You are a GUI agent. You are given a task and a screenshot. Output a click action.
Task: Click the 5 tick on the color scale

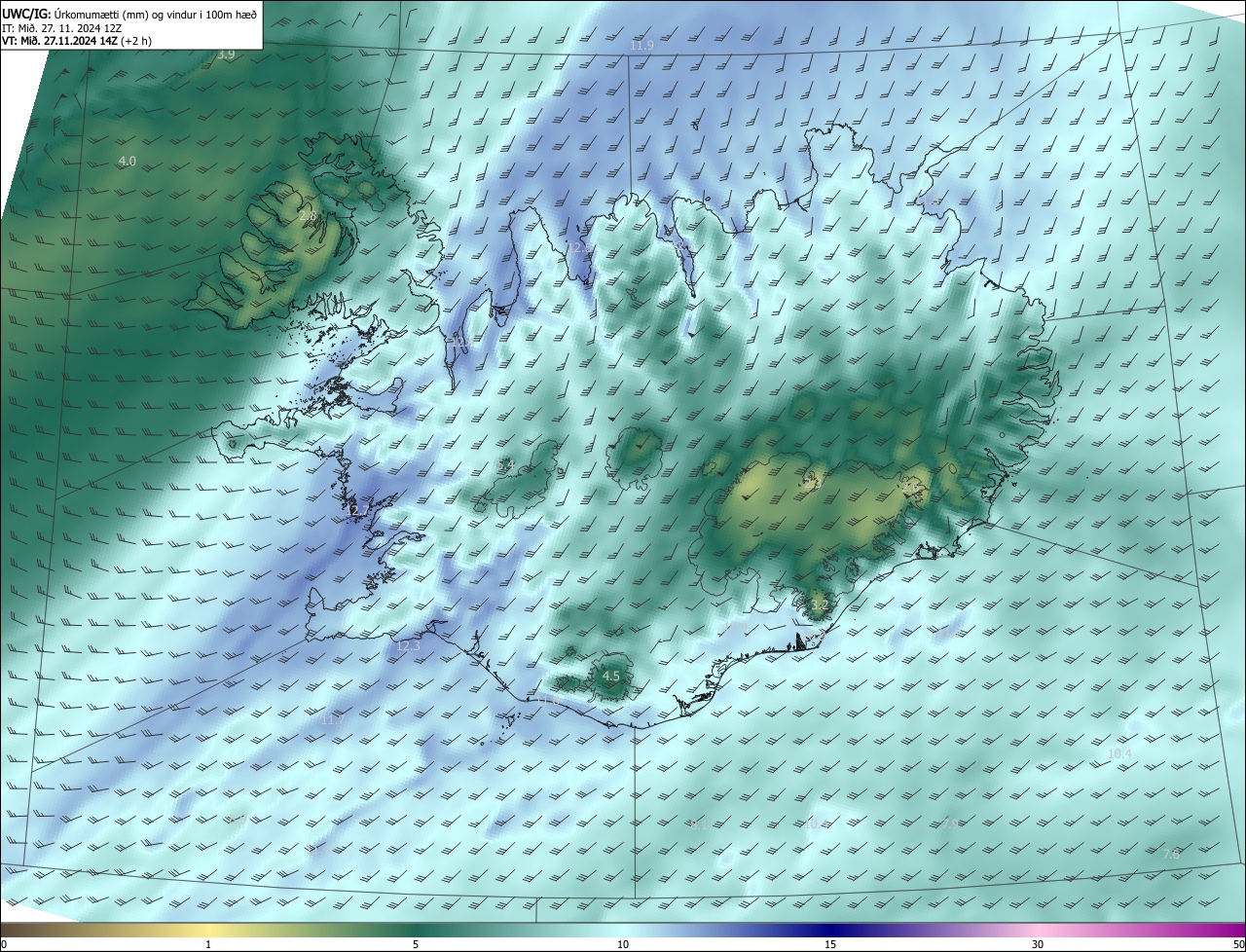pyautogui.click(x=416, y=944)
